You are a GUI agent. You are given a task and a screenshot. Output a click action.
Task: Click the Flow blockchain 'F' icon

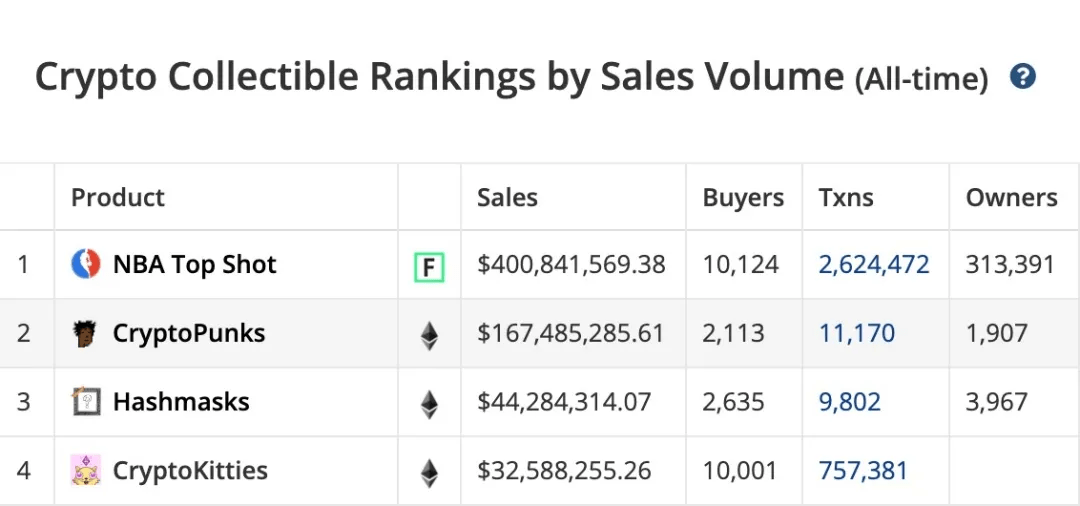429,266
